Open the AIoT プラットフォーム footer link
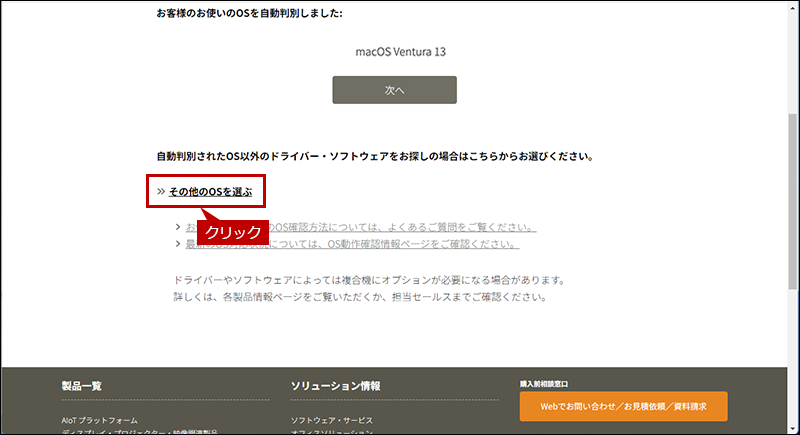This screenshot has height=435, width=800. 99,420
